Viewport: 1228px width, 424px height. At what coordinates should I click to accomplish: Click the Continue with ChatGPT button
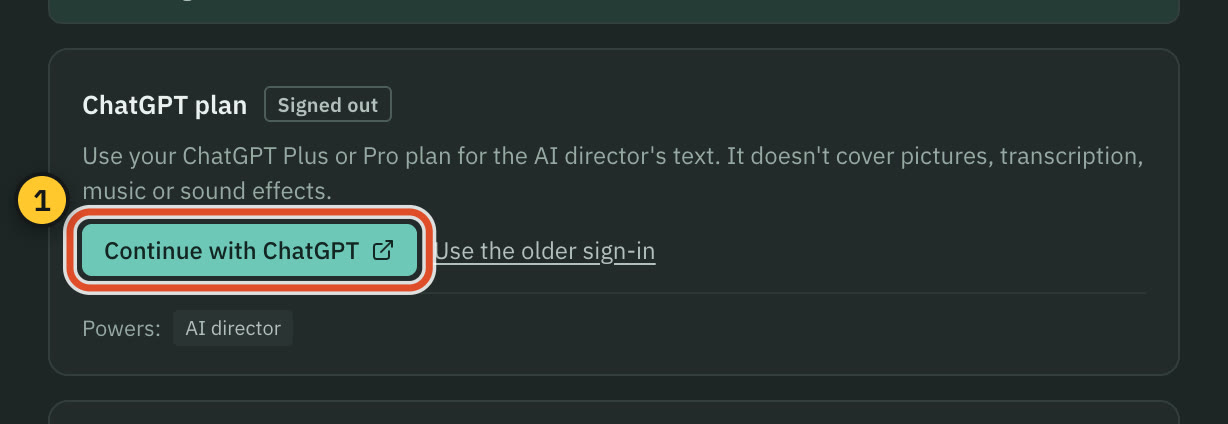(x=249, y=250)
